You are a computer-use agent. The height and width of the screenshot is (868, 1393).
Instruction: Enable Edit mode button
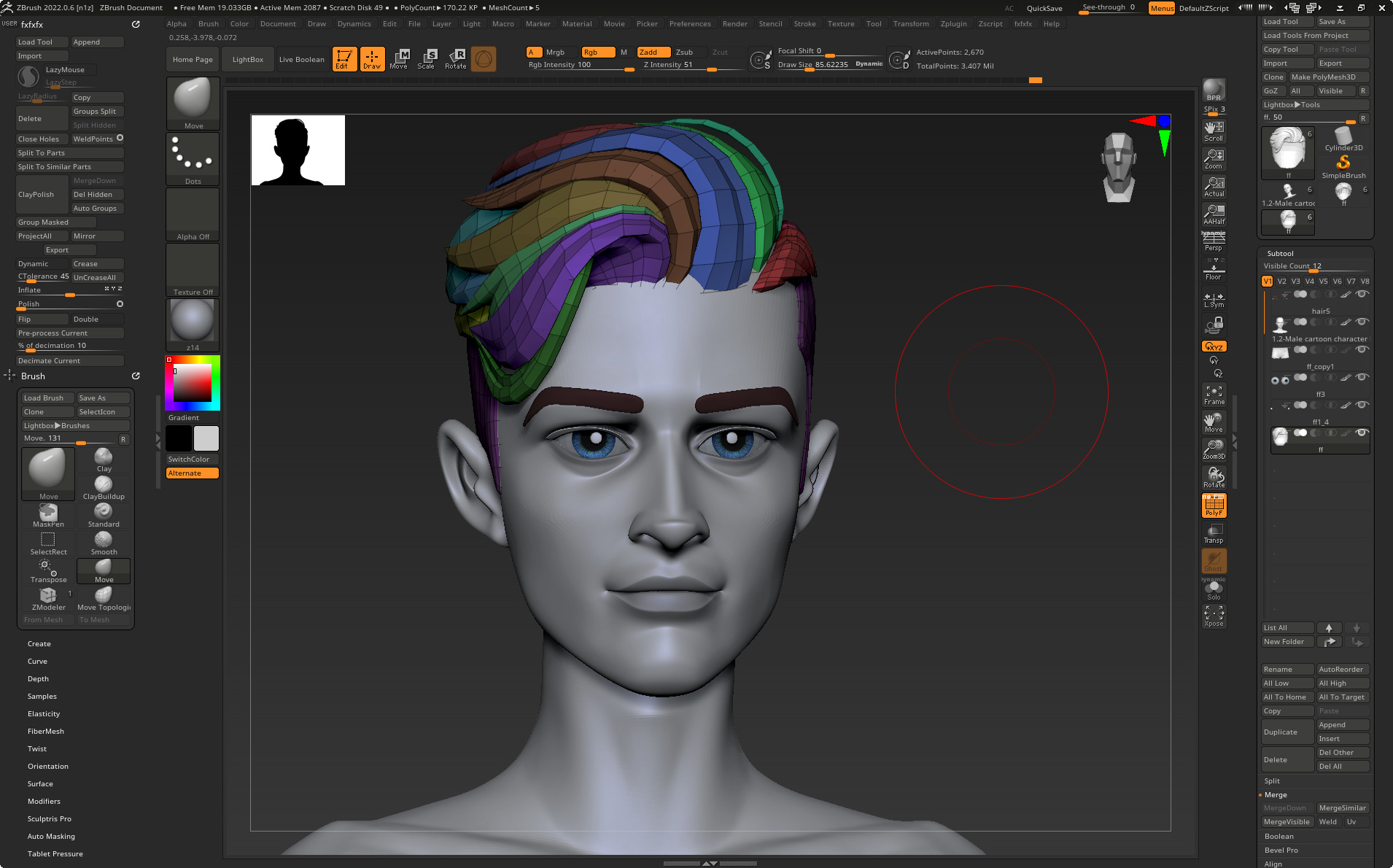point(344,59)
